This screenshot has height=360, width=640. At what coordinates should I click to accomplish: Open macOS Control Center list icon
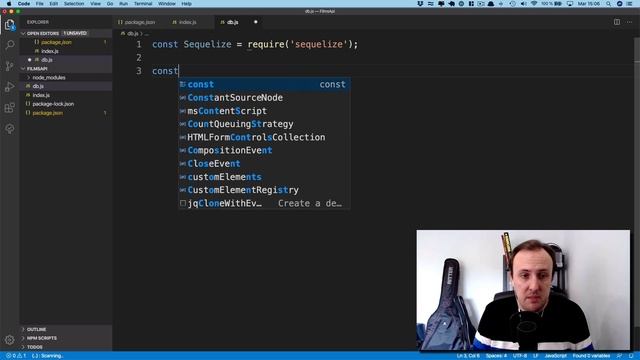click(630, 4)
